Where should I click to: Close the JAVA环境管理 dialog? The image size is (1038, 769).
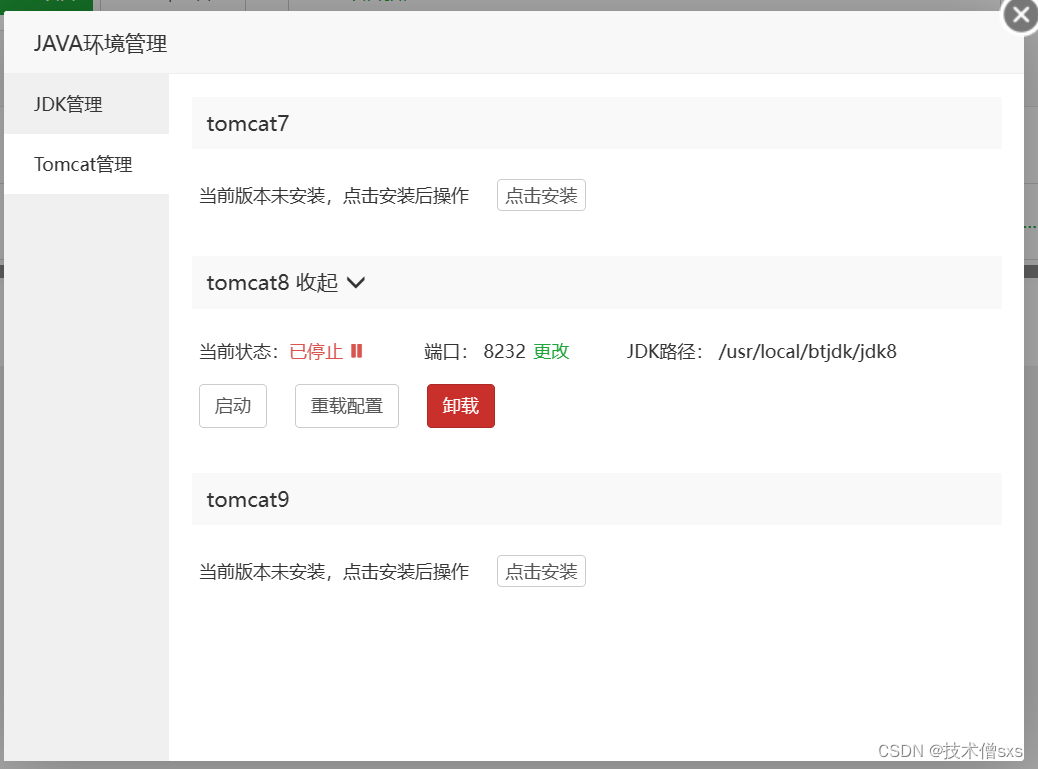click(x=1020, y=15)
